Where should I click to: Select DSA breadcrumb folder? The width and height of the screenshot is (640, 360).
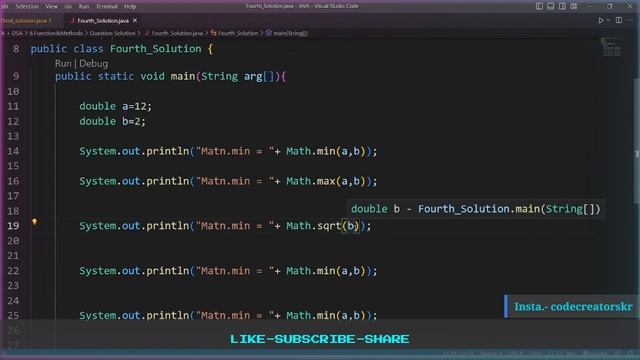tap(17, 33)
